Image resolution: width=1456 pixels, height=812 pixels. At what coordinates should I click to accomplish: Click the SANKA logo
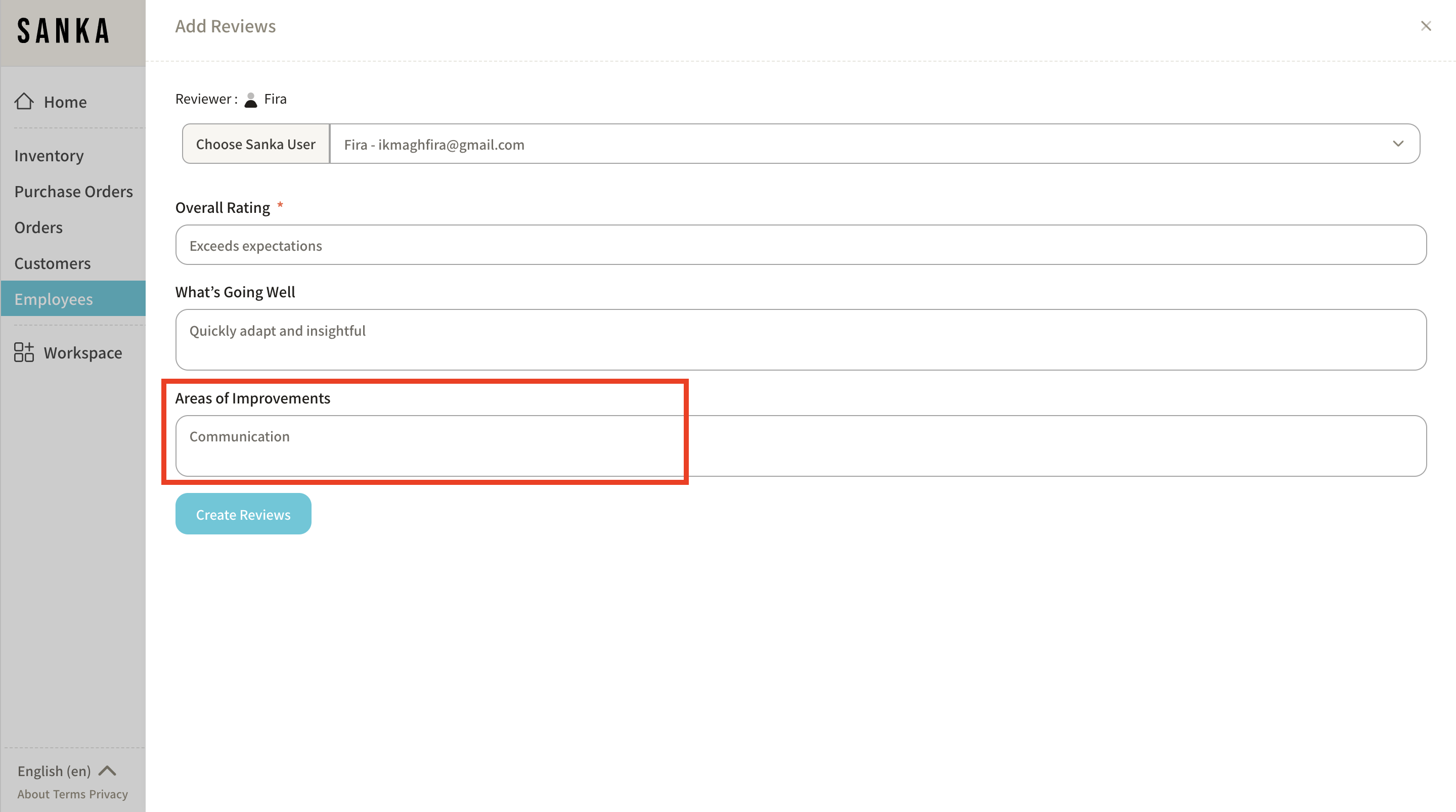click(x=63, y=31)
